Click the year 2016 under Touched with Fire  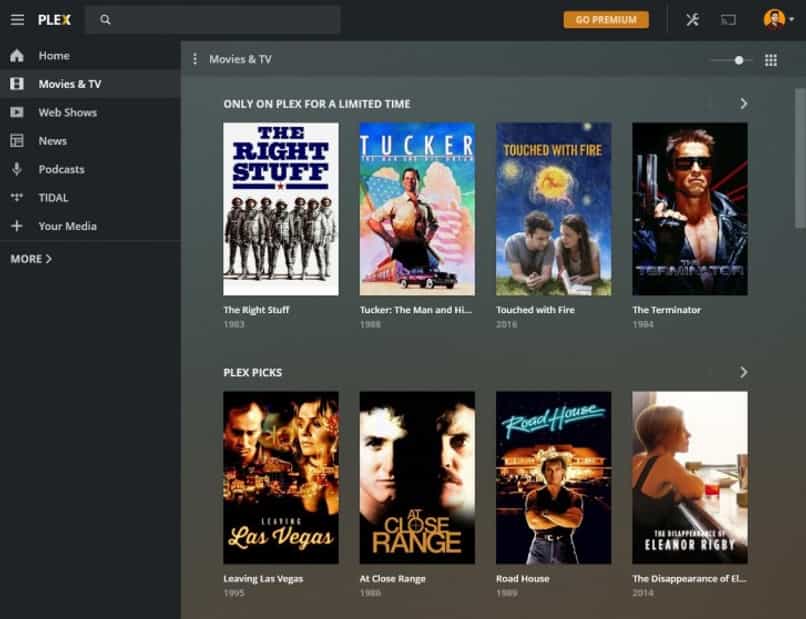click(506, 324)
